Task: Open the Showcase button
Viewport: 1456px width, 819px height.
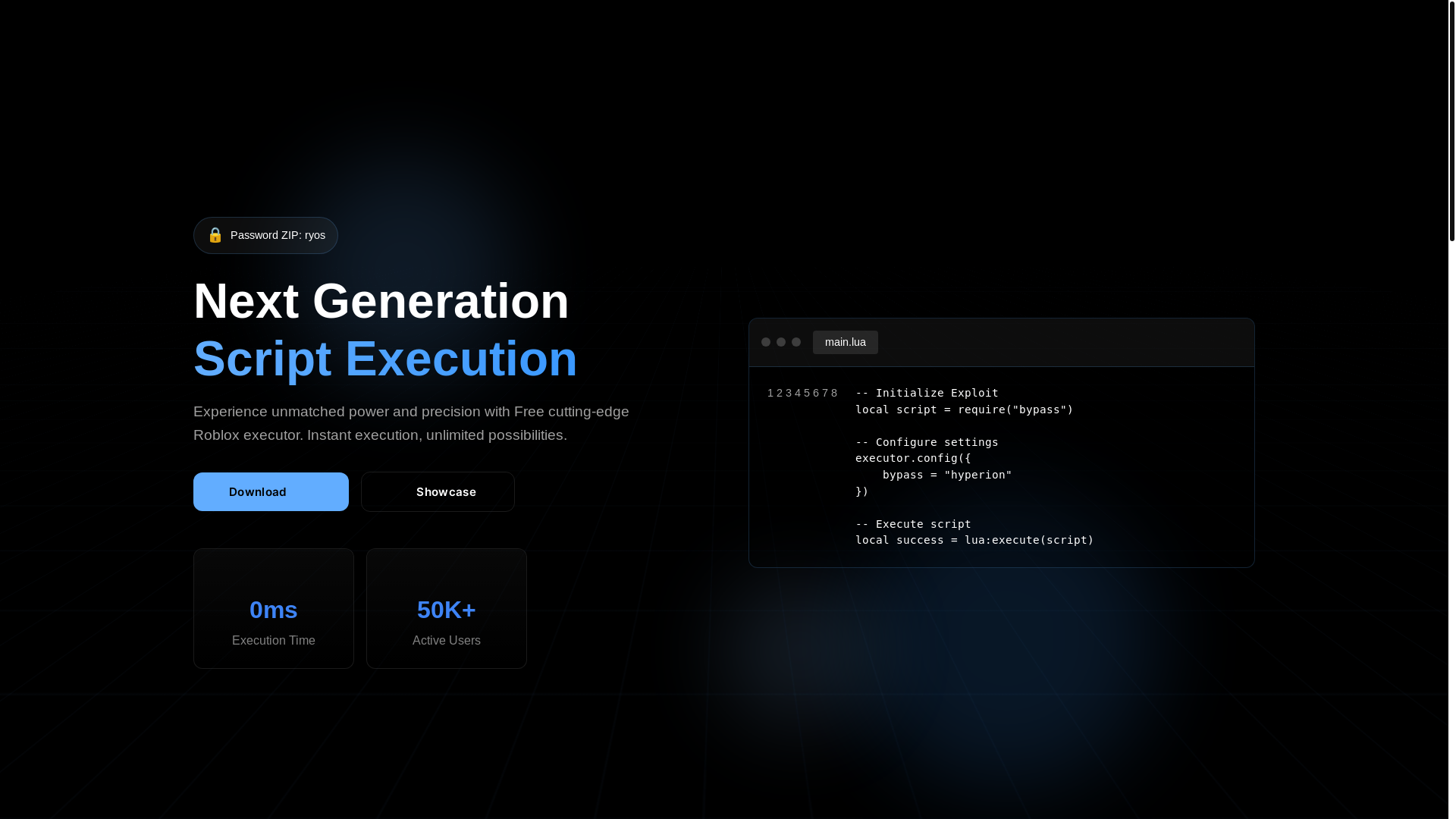Action: [438, 491]
